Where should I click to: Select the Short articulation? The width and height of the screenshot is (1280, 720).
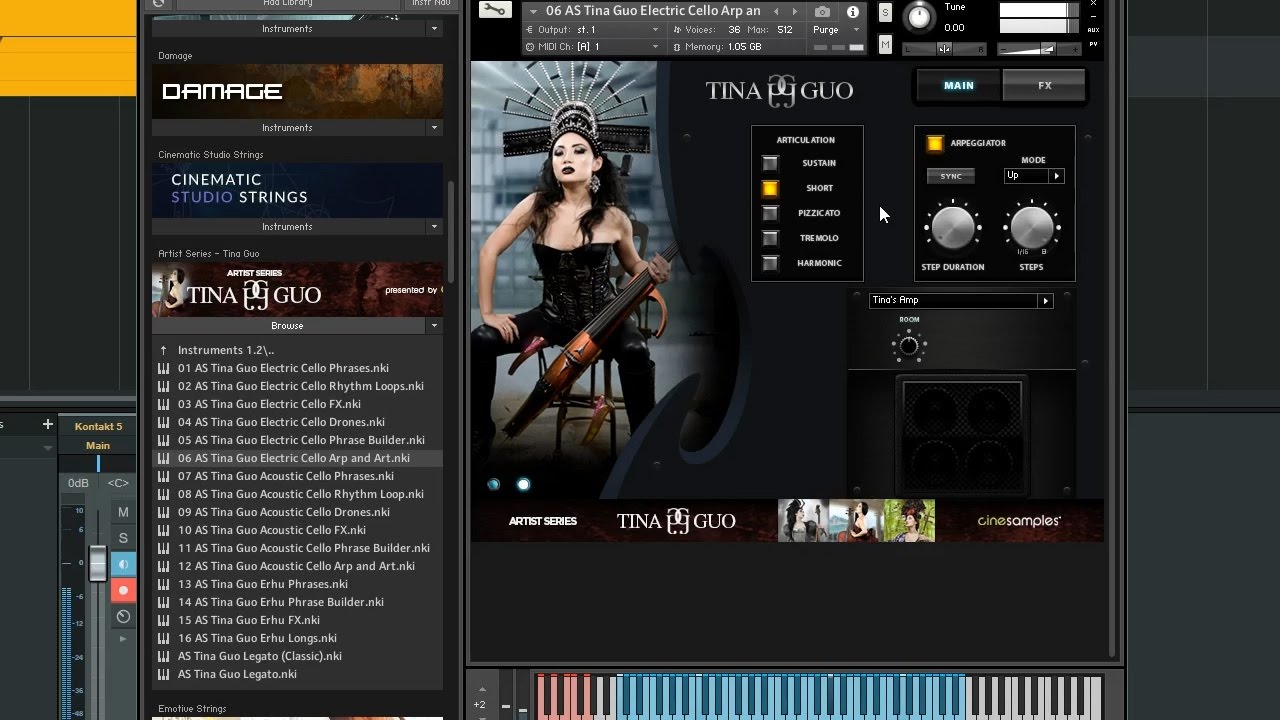770,188
